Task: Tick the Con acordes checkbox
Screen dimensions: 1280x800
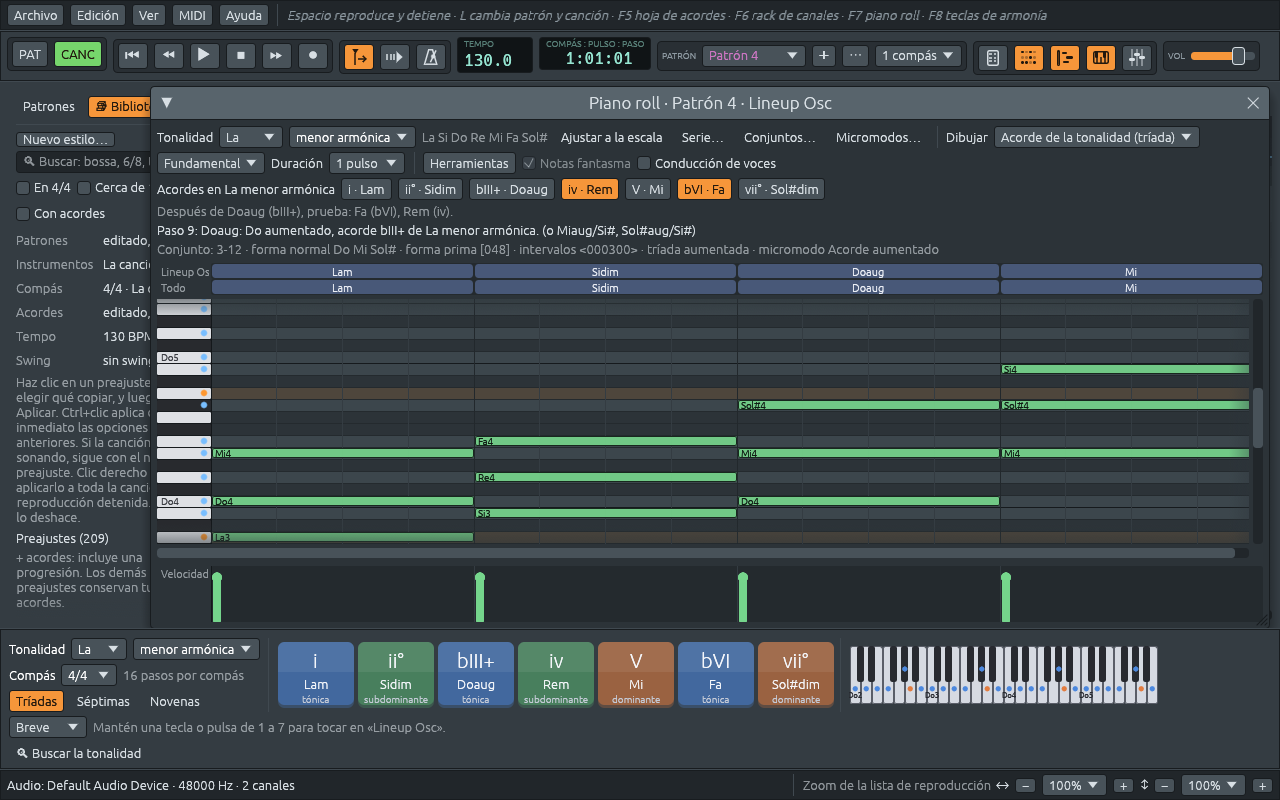Action: pos(61,213)
